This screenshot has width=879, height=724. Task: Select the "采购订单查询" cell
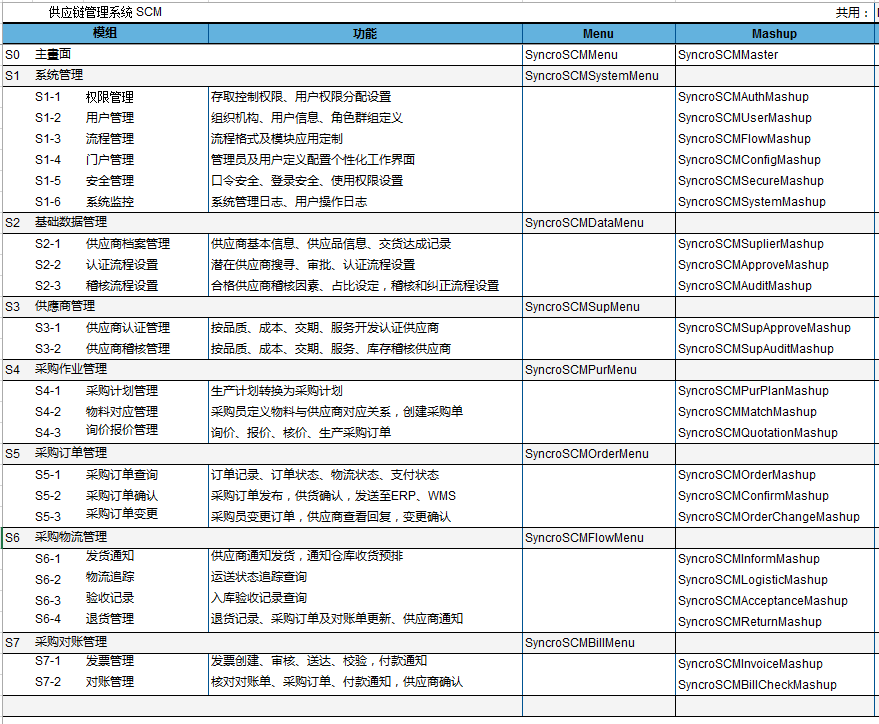point(122,475)
